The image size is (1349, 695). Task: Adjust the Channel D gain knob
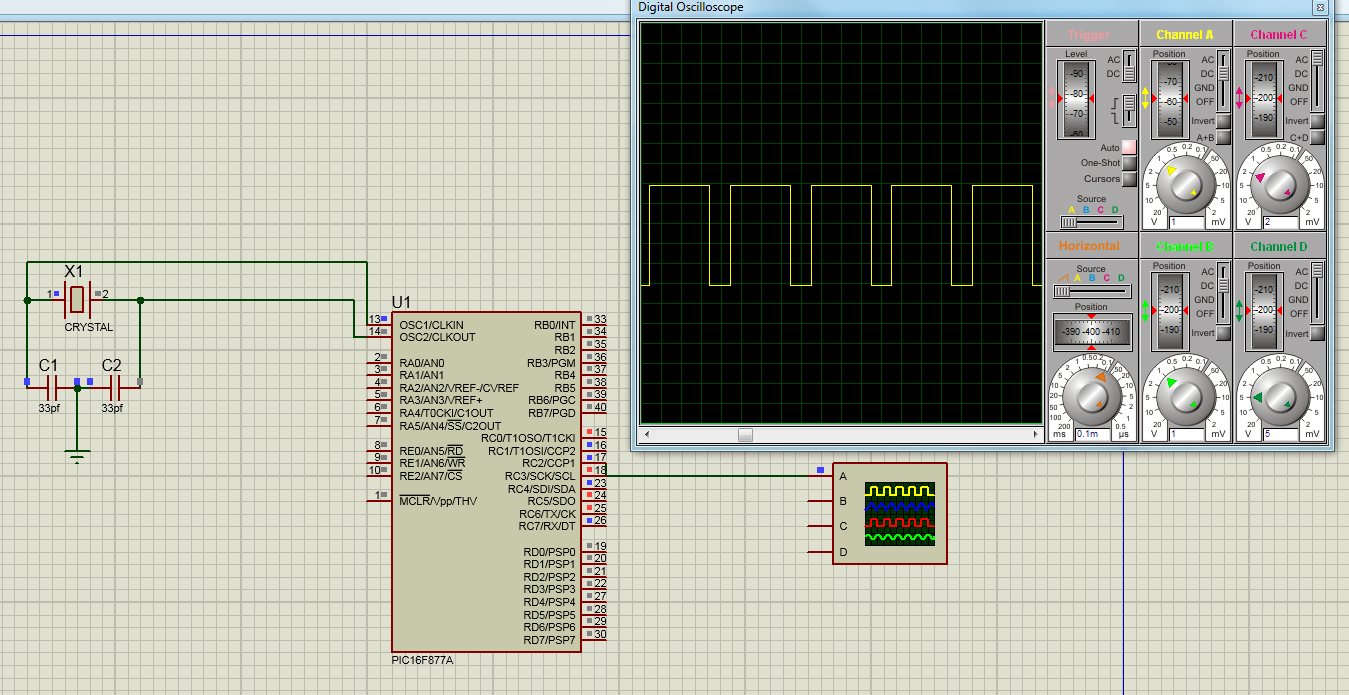pyautogui.click(x=1280, y=396)
